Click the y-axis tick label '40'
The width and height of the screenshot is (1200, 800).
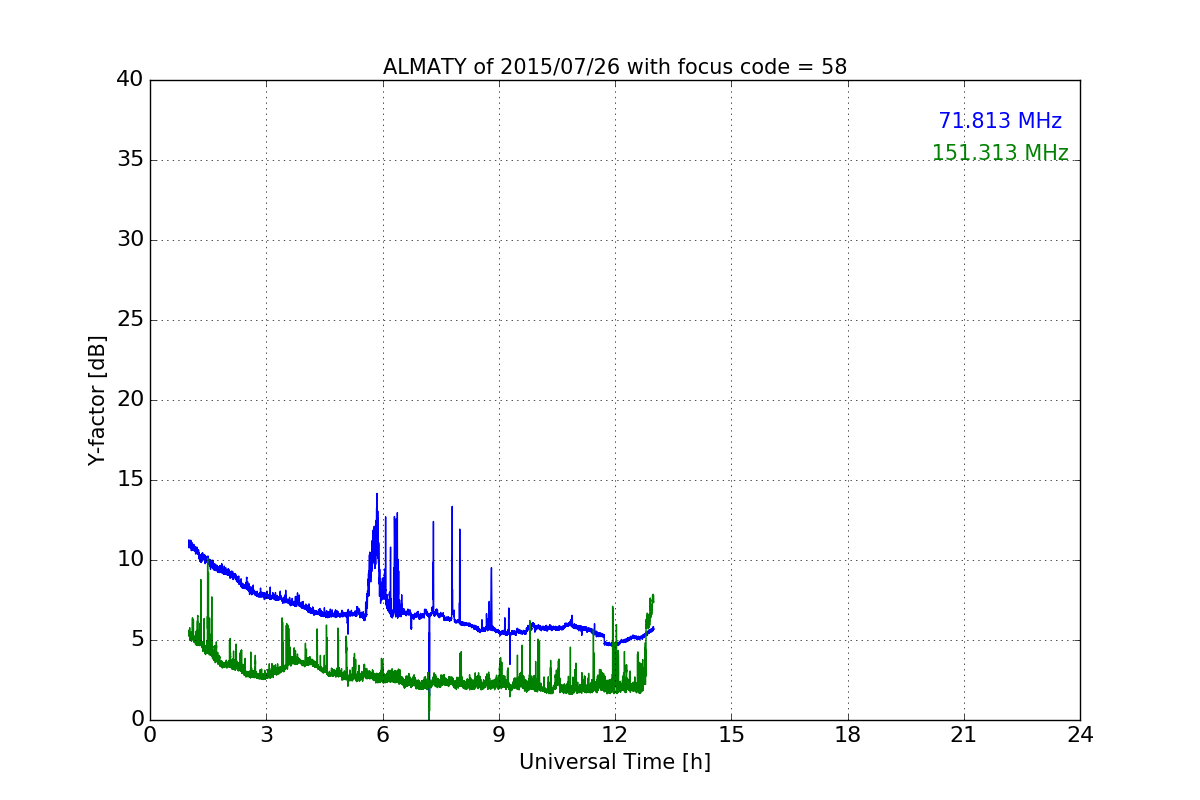[x=130, y=80]
